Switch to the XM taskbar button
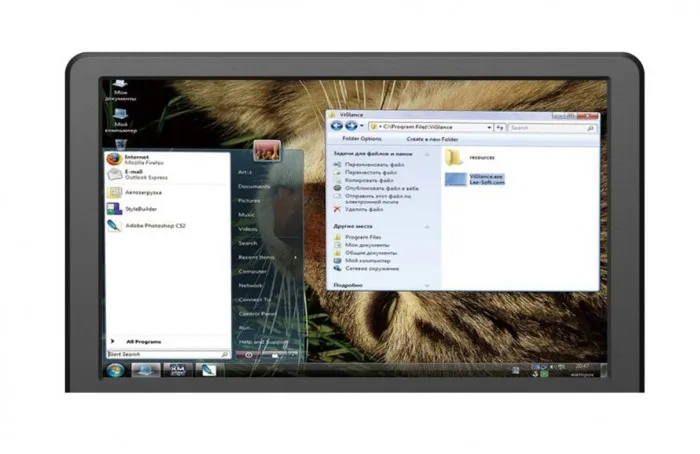Viewport: 700px width, 454px height. (x=178, y=370)
